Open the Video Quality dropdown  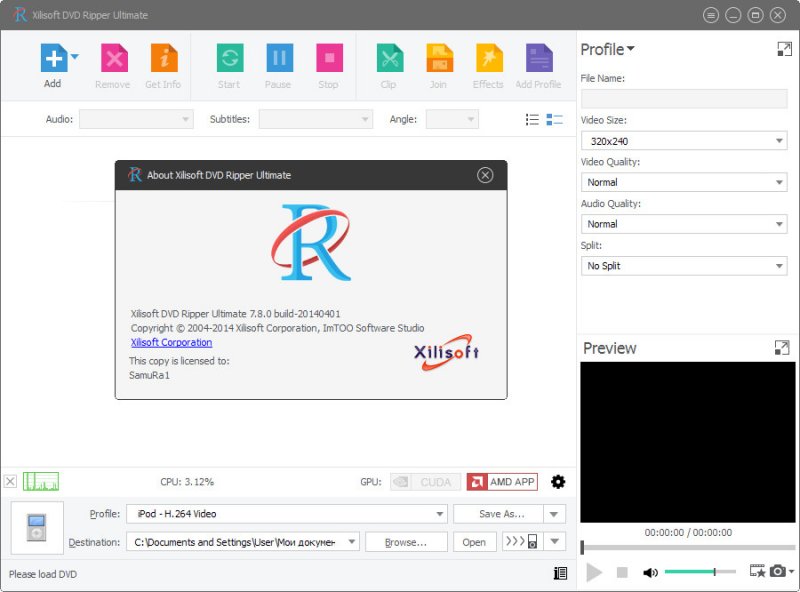click(x=684, y=182)
